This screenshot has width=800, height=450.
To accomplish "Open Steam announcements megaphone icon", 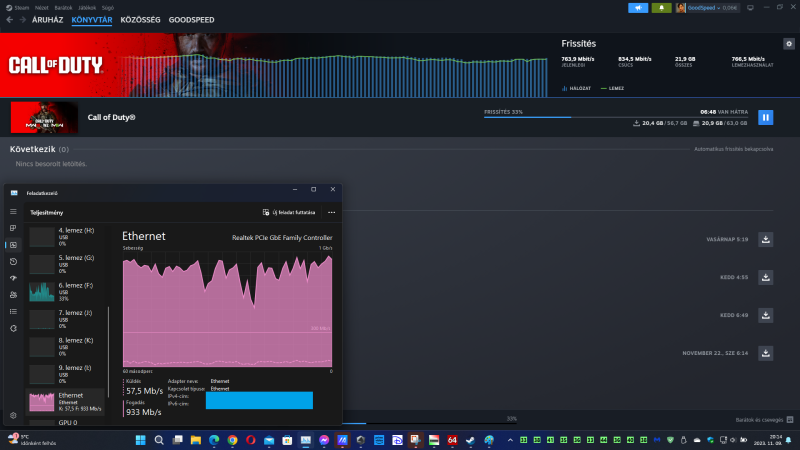I will coord(638,8).
